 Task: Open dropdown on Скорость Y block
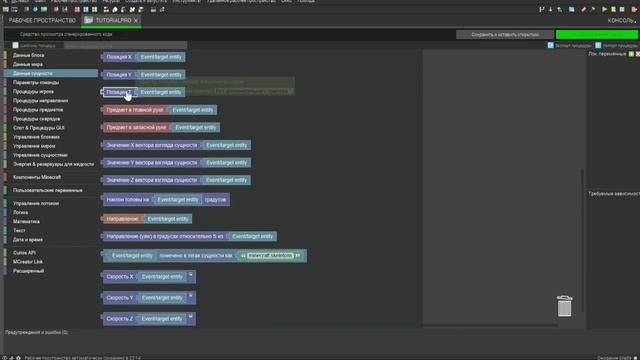pyautogui.click(x=191, y=296)
